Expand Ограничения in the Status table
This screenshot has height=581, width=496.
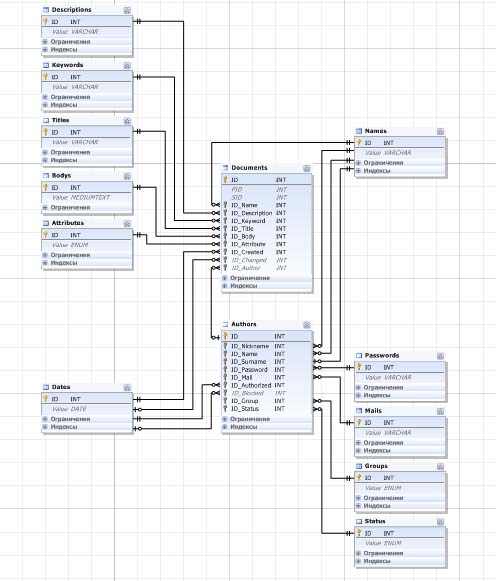point(358,553)
